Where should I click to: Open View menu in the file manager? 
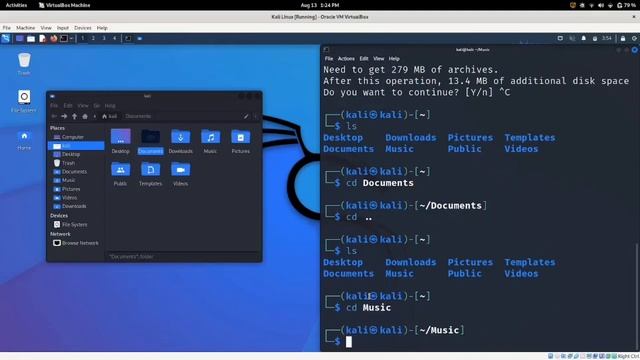83,106
